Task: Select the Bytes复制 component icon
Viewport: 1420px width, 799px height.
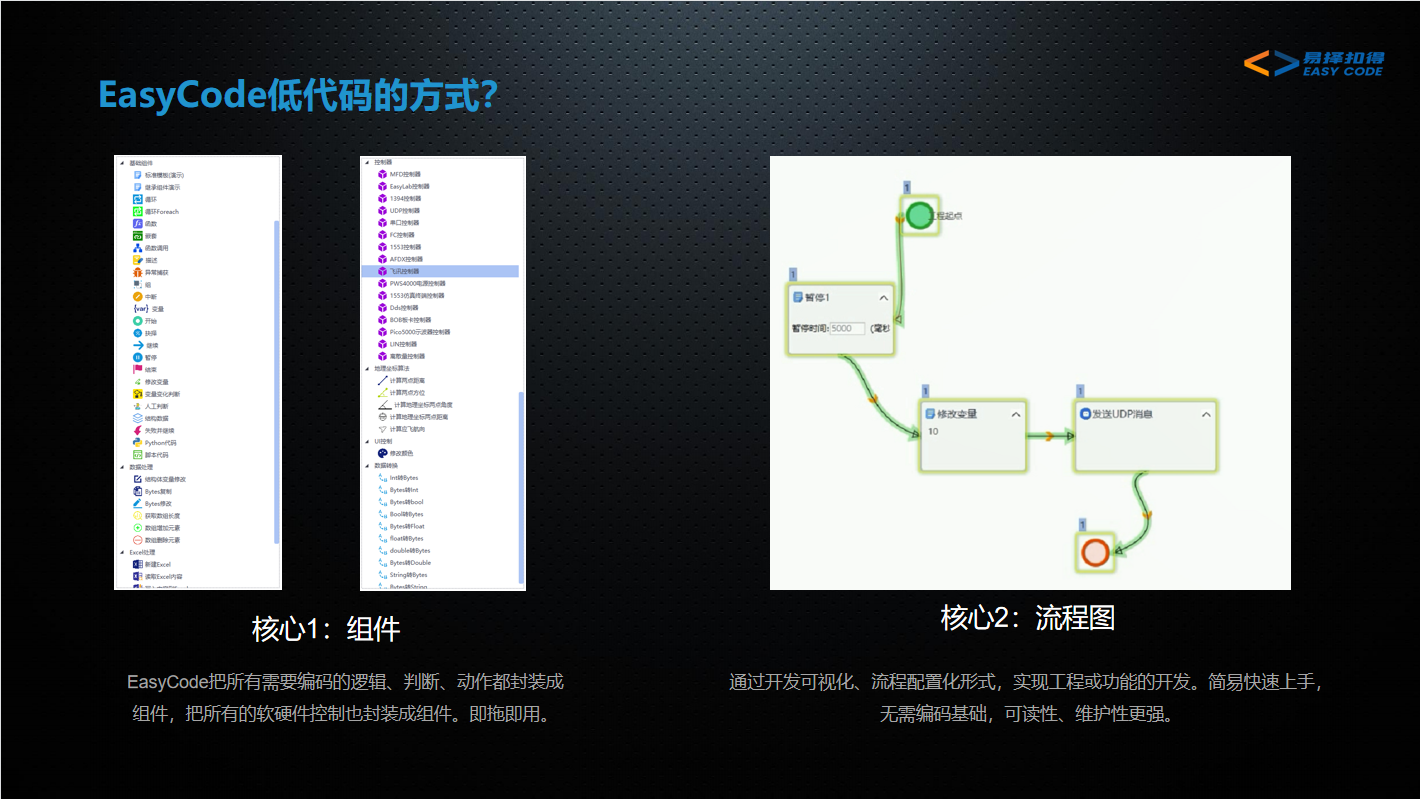Action: tap(138, 491)
